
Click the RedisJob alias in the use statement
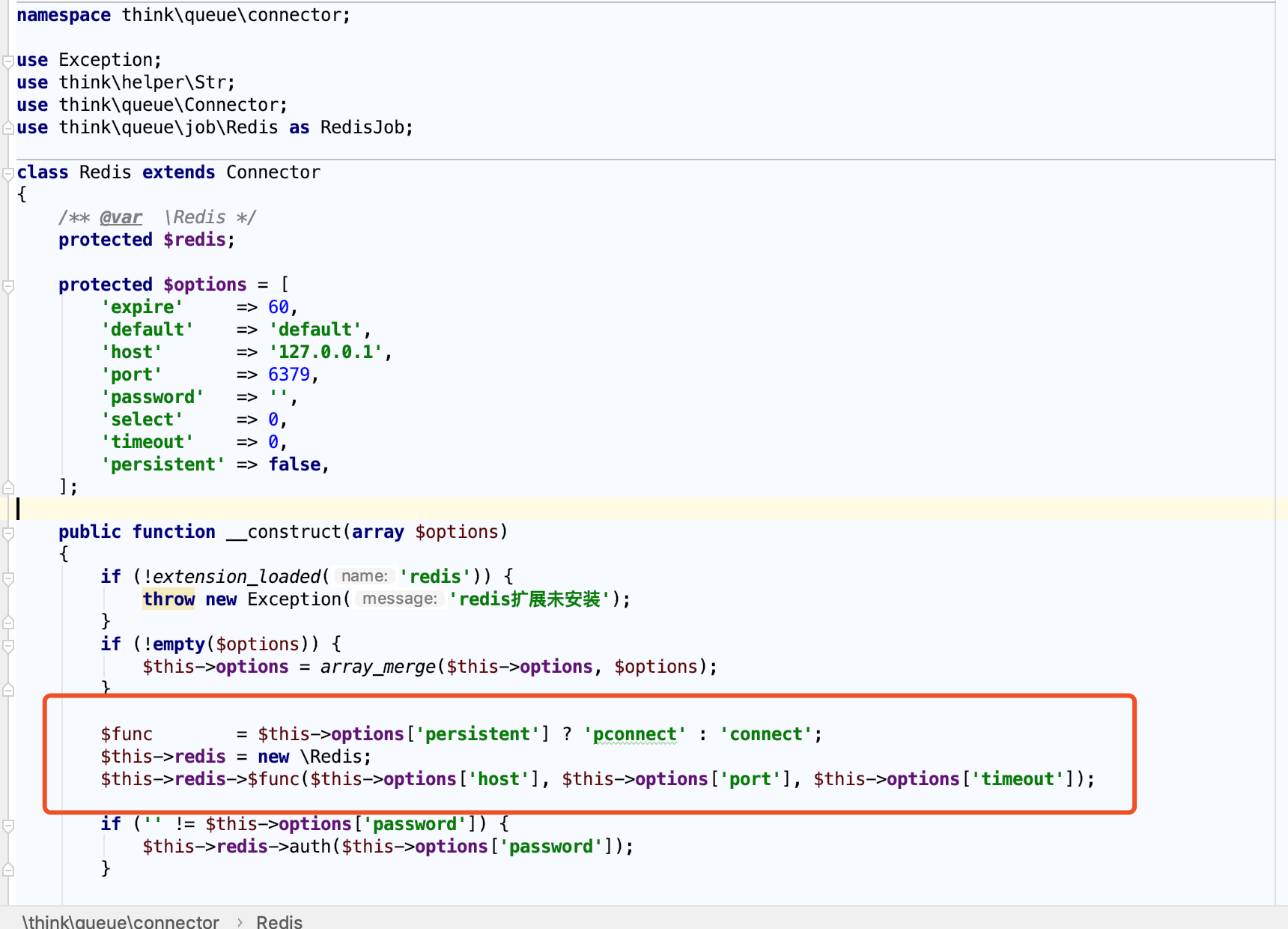point(365,127)
